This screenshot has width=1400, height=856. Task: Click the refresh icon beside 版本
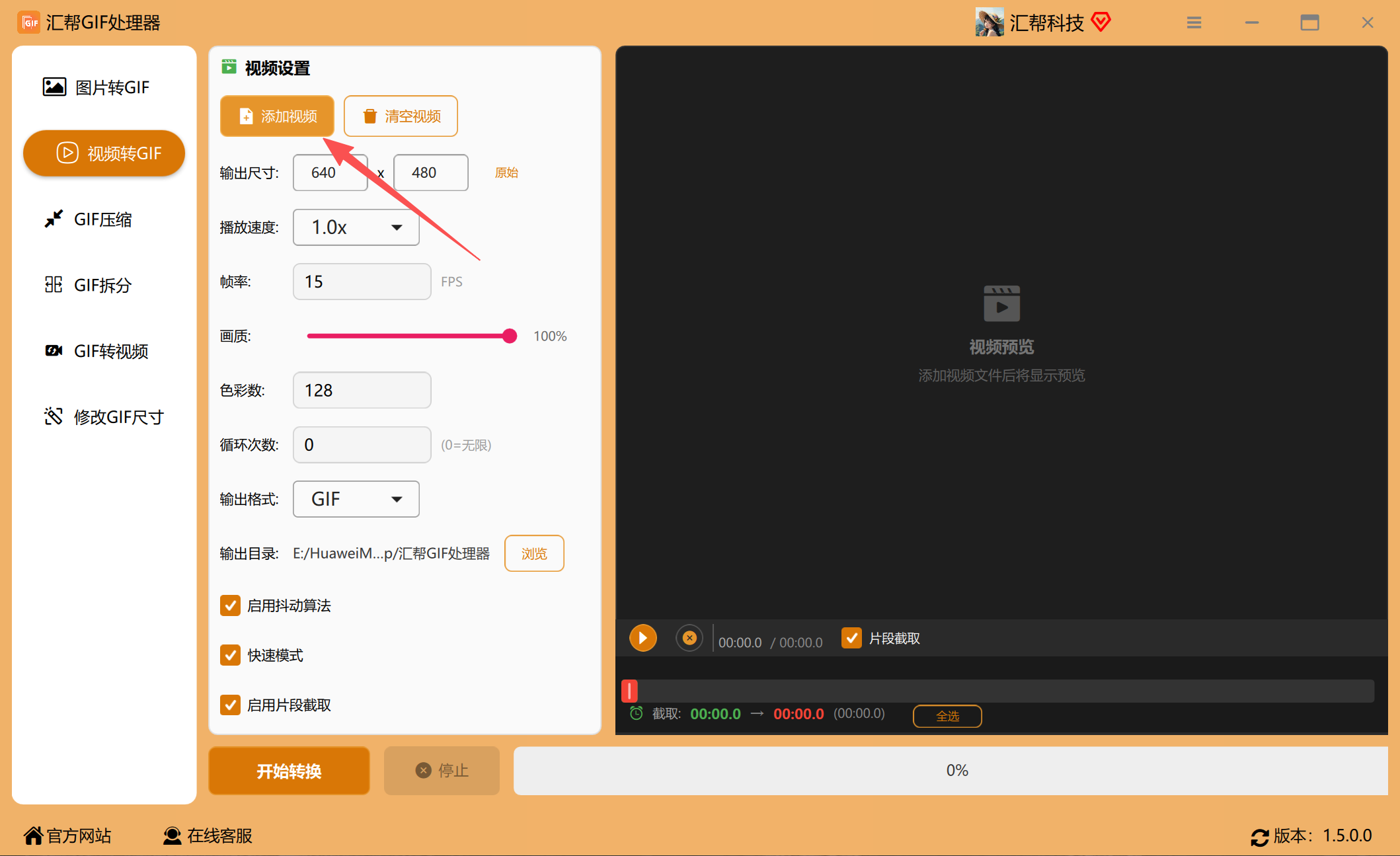(x=1259, y=837)
